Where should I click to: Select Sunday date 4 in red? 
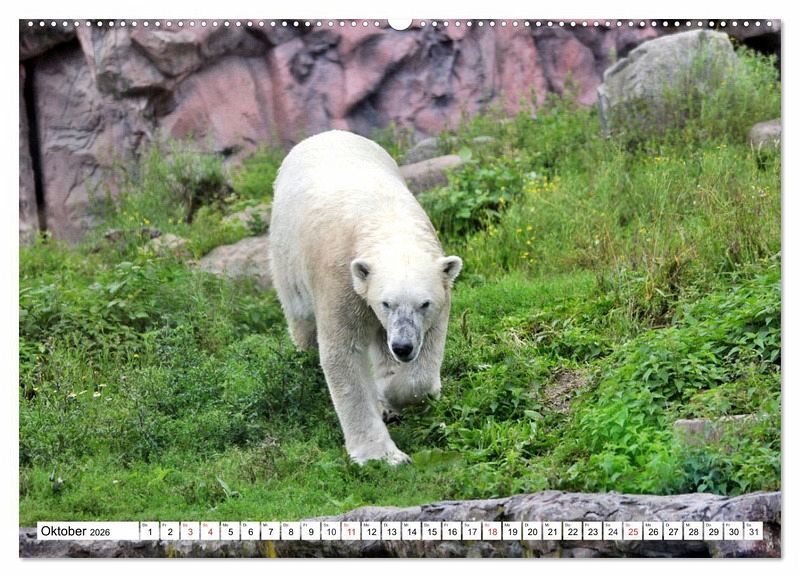coord(209,531)
